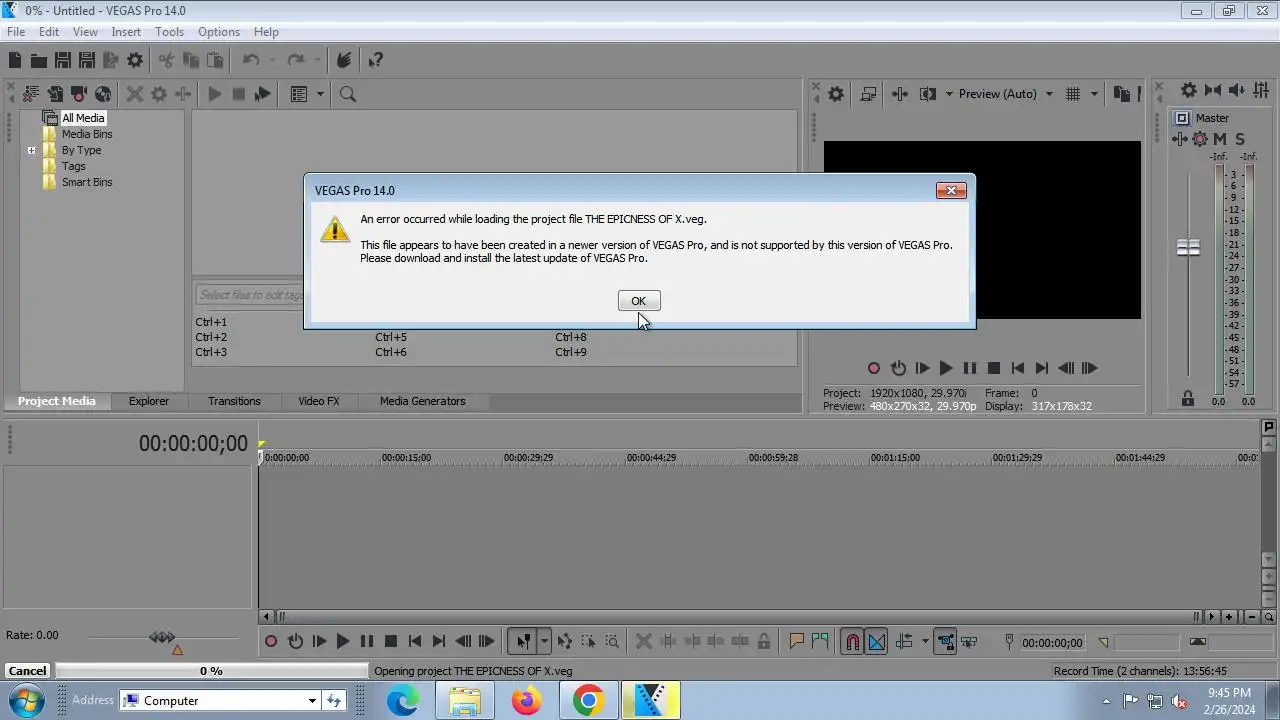Click the Open project folder icon
The image size is (1280, 720).
point(38,61)
